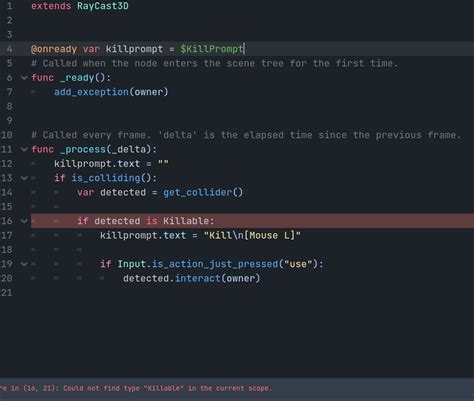This screenshot has height=401, width=474.
Task: Click the empty string on line 12
Action: click(x=163, y=163)
